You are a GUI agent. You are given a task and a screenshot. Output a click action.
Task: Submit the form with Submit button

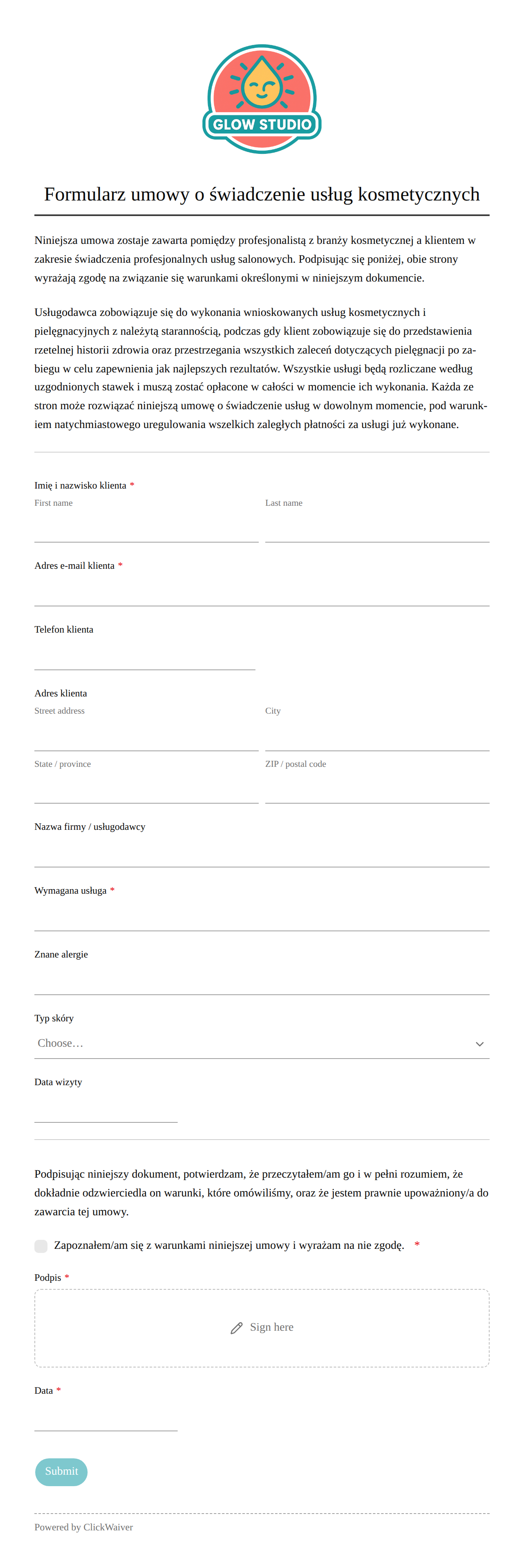(x=61, y=1471)
